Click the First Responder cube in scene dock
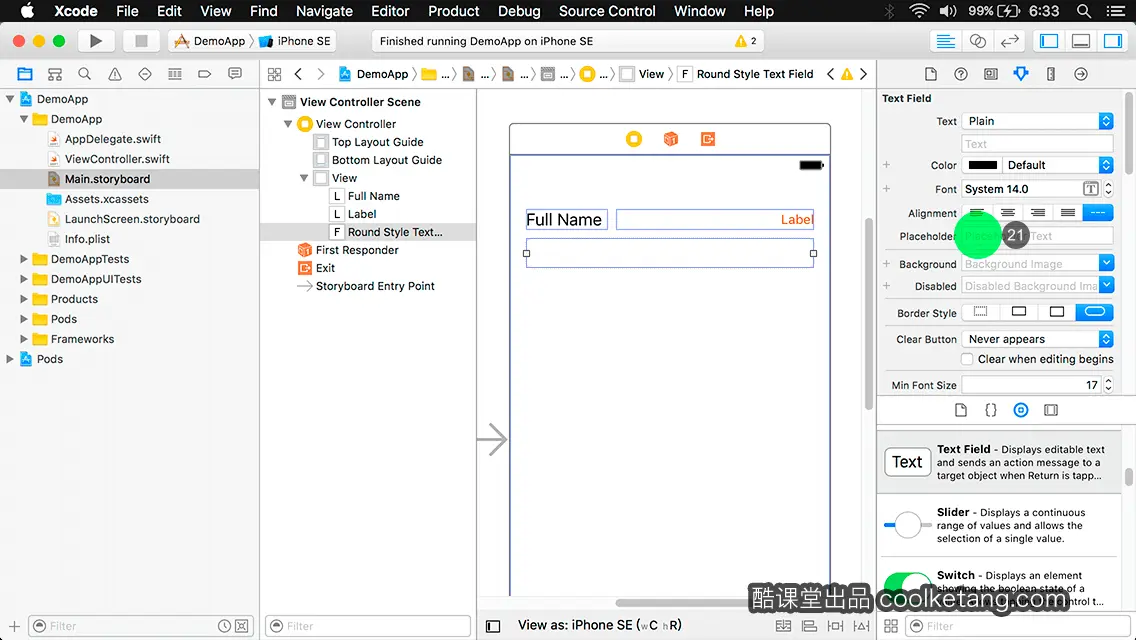The image size is (1136, 640). [671, 138]
